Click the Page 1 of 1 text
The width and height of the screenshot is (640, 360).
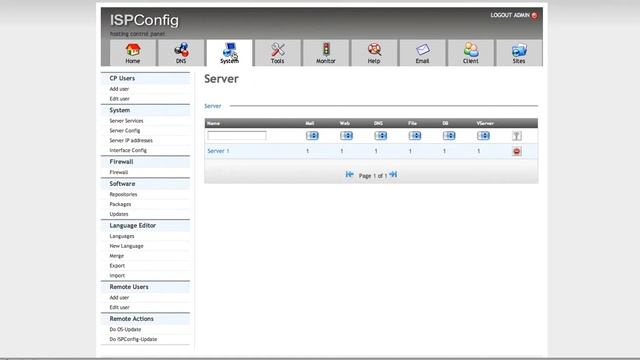[372, 176]
